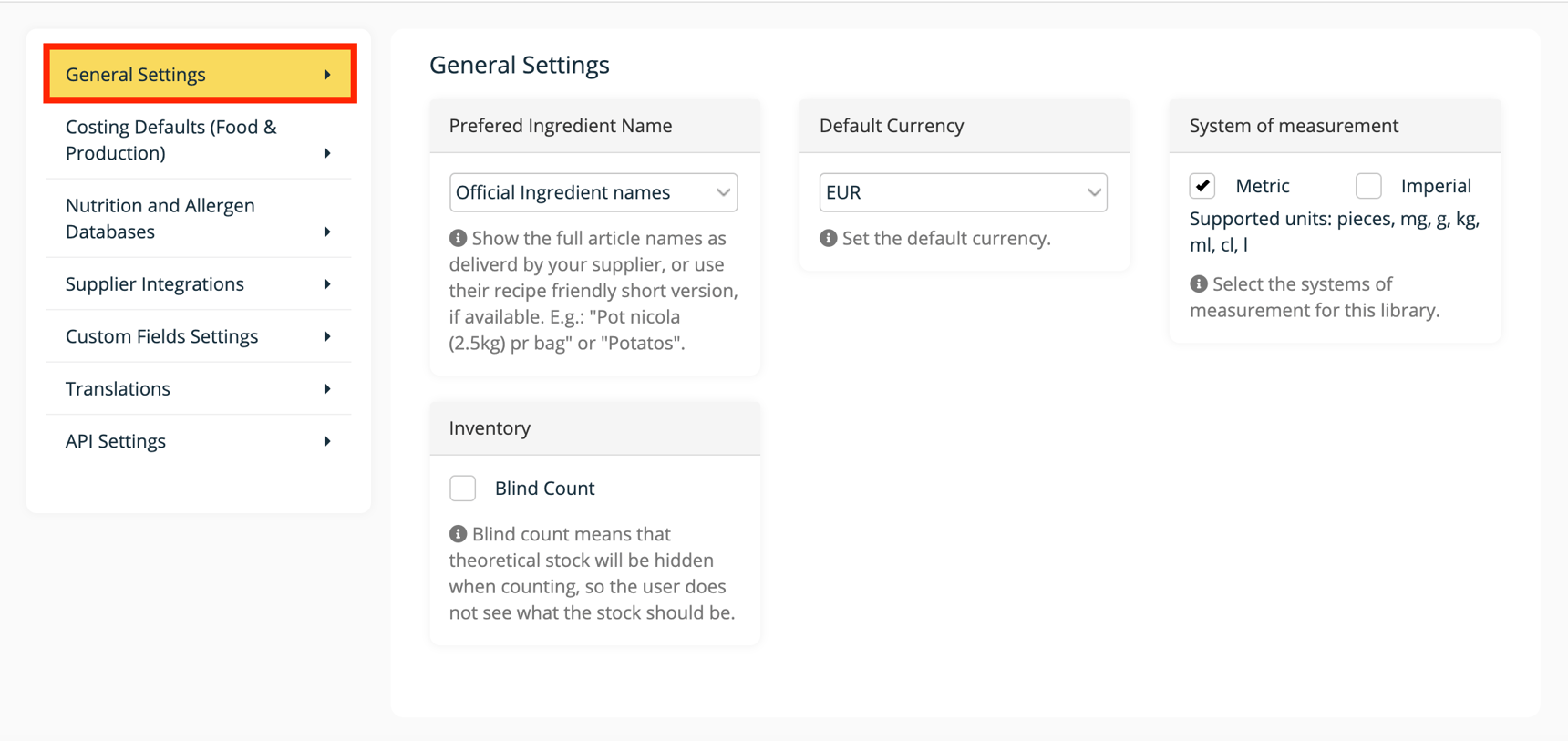The image size is (1568, 741).
Task: Enable the Imperial measurement checkbox
Action: click(1368, 185)
